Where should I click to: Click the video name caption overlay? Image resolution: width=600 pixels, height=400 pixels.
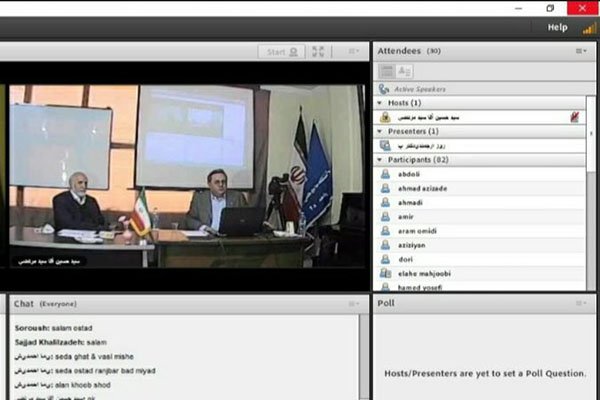pos(49,261)
